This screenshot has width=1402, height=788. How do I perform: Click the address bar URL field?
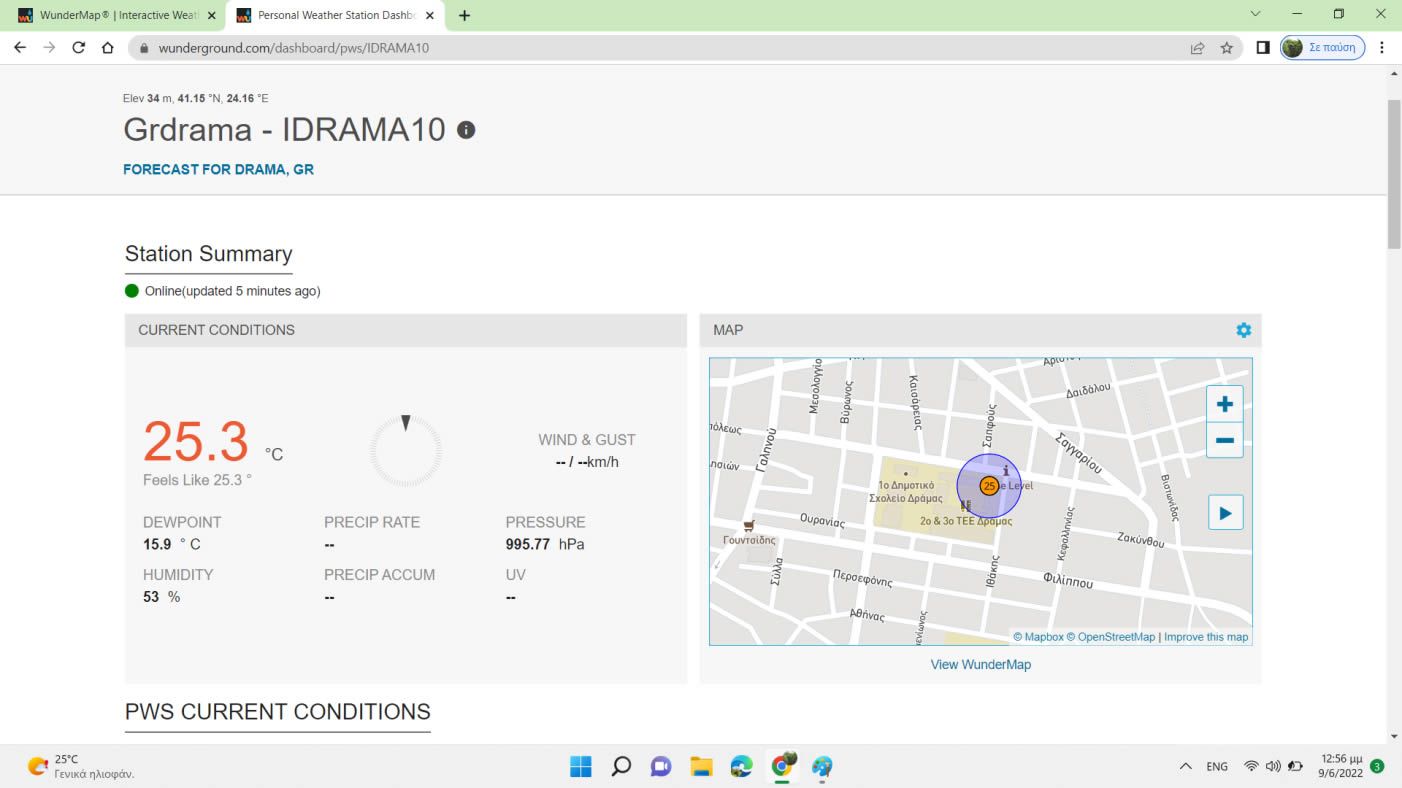coord(650,47)
